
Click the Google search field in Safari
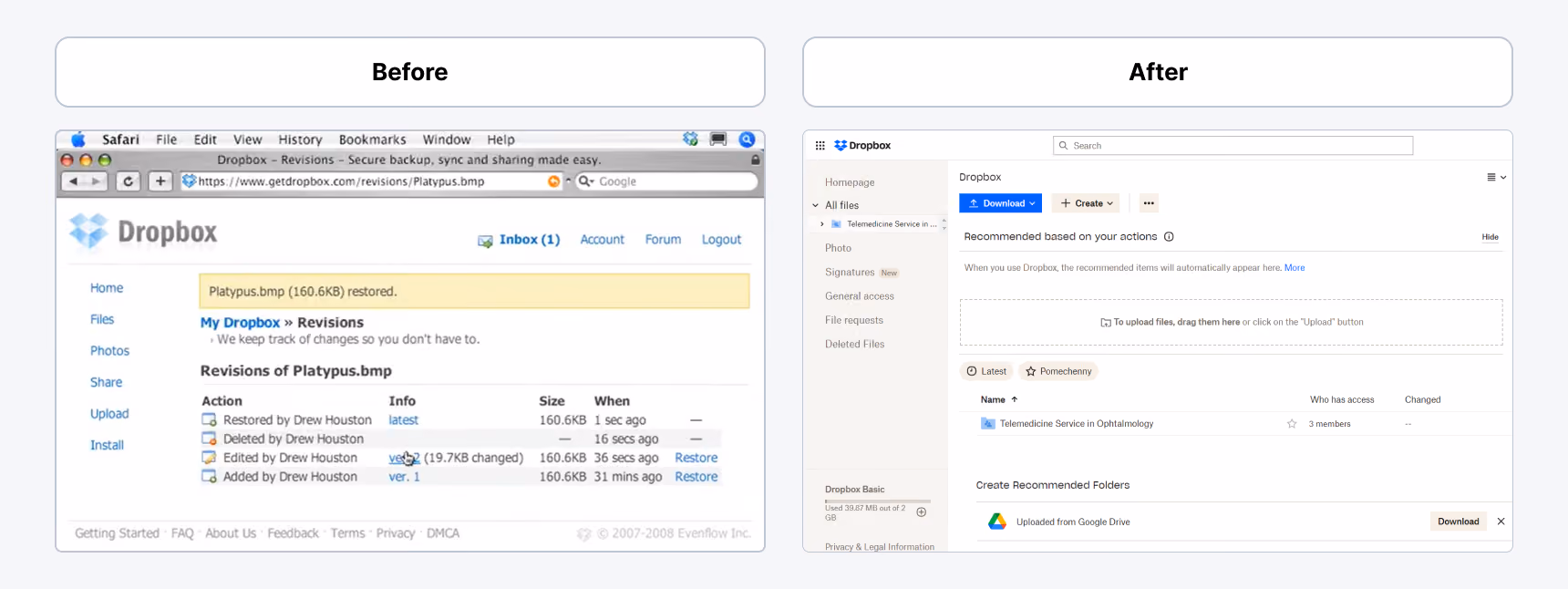(x=666, y=181)
